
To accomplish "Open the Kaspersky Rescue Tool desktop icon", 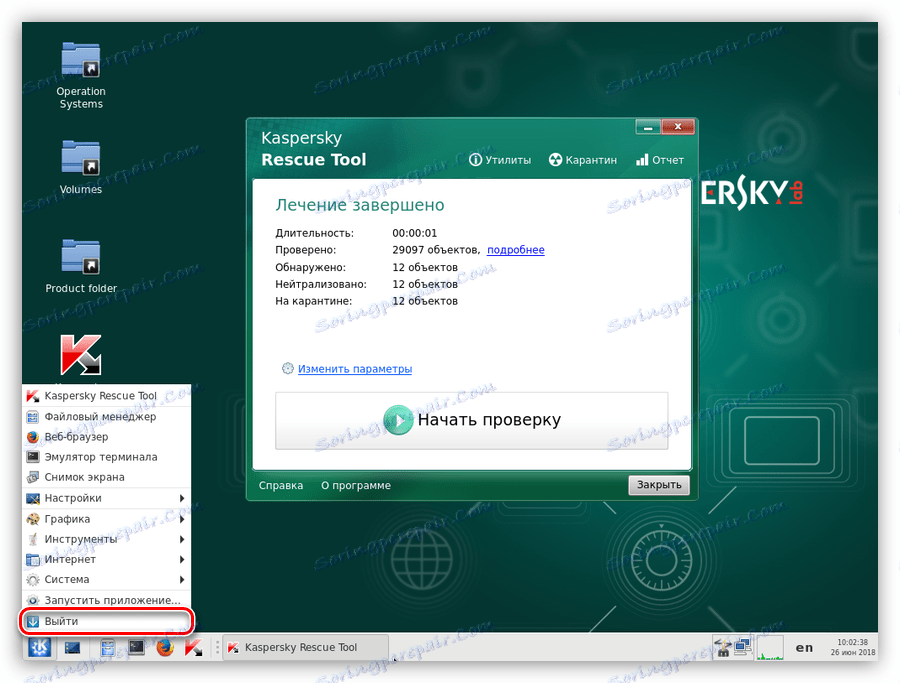I will click(x=78, y=355).
